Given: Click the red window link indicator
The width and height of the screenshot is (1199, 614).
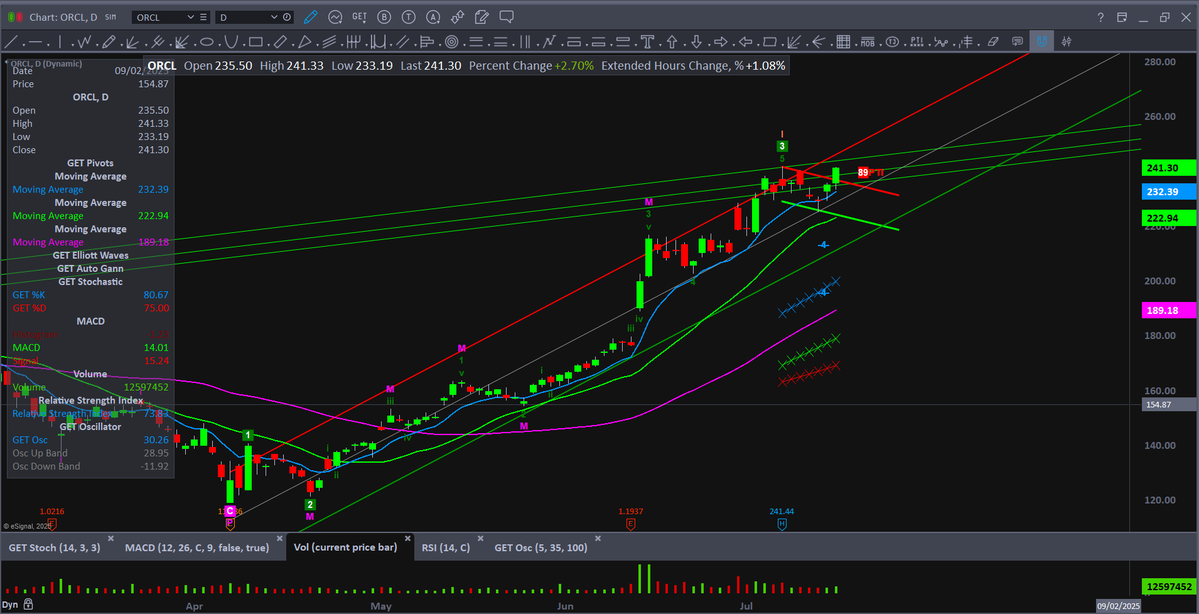Looking at the screenshot, I should click(x=19, y=17).
